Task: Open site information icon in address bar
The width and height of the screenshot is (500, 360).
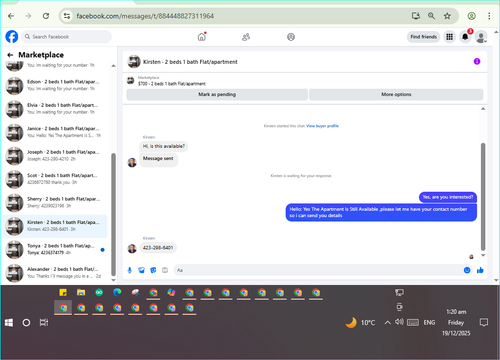Action: pyautogui.click(x=67, y=16)
